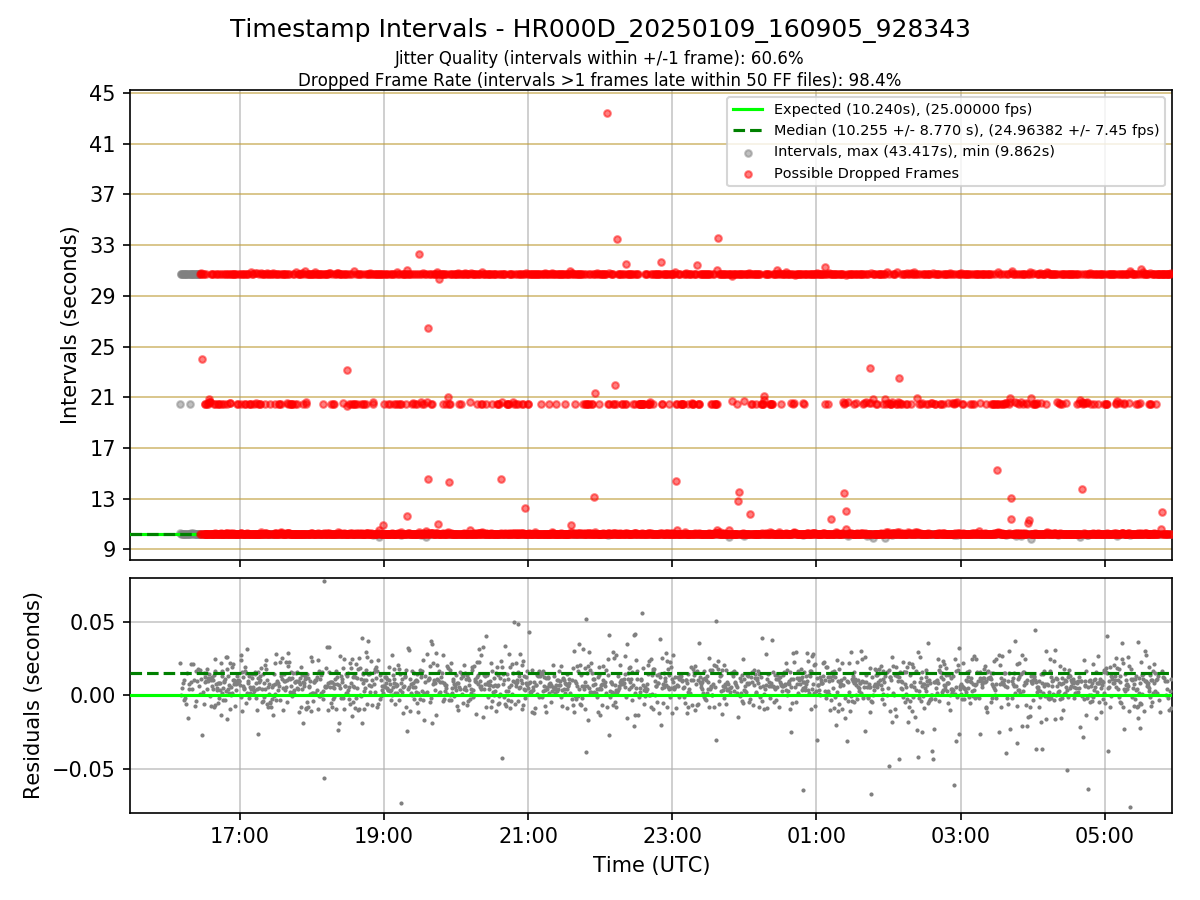Click the dashed green sample in the Median legend entry
1200x900 pixels.
coord(748,130)
